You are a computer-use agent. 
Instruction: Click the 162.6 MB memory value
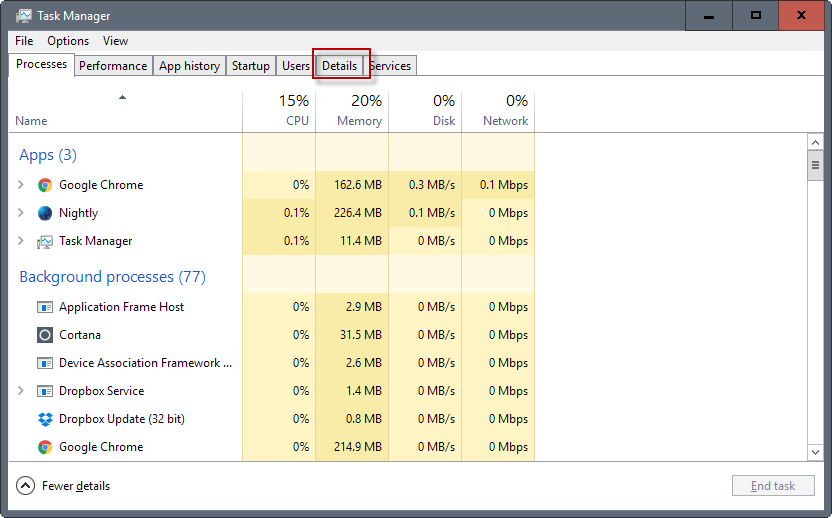[x=358, y=185]
